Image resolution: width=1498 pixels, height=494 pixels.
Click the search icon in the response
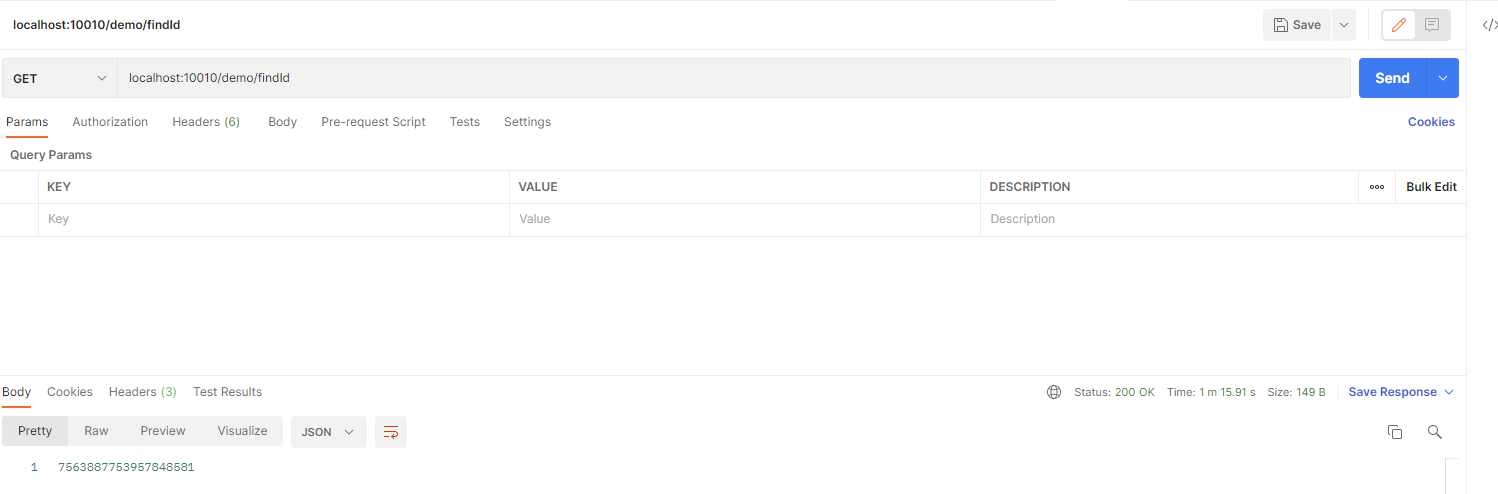(1434, 432)
